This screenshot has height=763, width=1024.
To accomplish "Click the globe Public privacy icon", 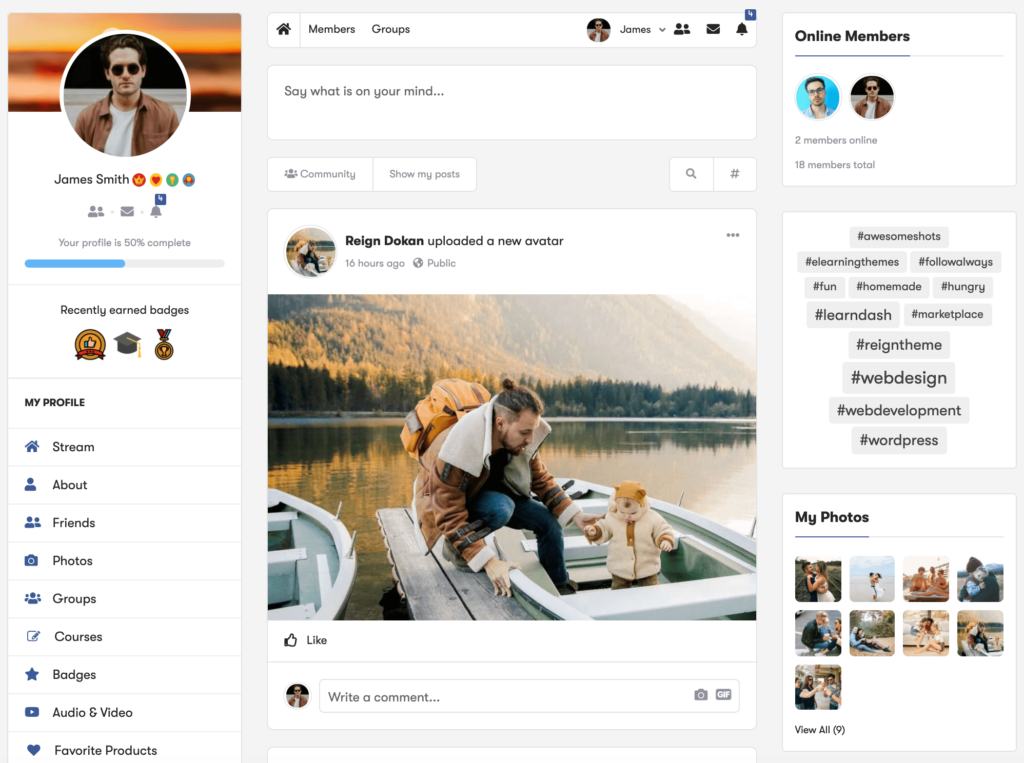I will click(x=418, y=263).
